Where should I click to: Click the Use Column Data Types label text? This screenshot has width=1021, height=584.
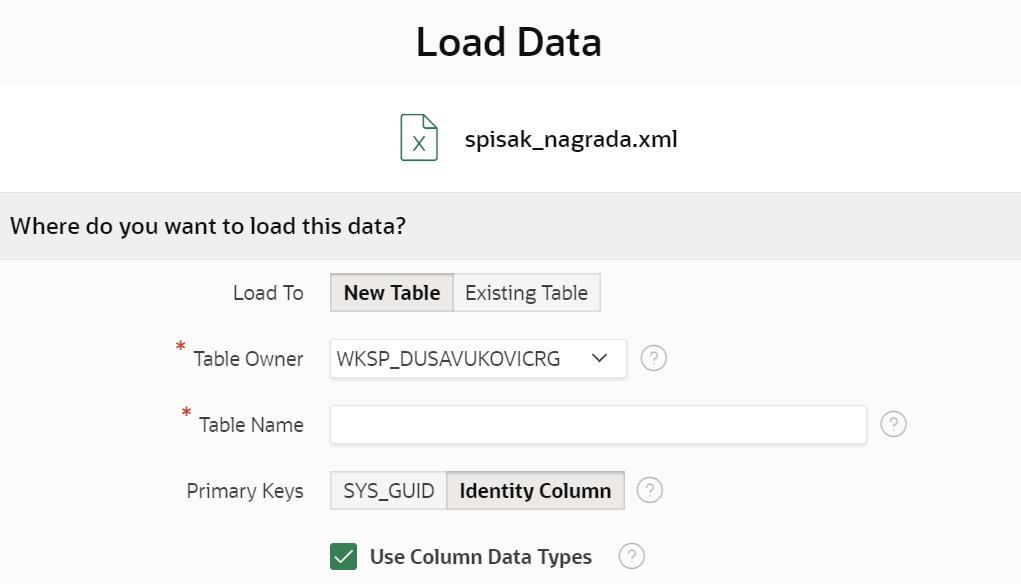pos(480,557)
